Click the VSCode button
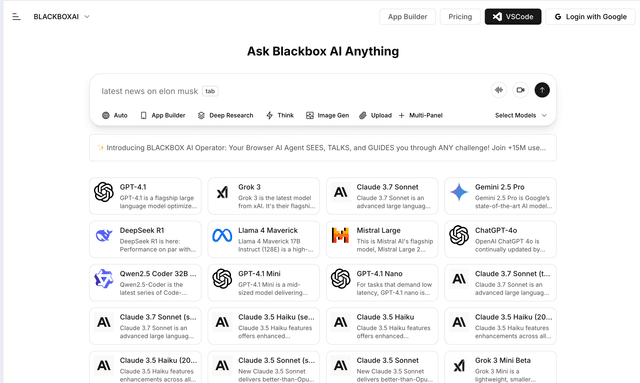This screenshot has height=383, width=640. click(513, 17)
